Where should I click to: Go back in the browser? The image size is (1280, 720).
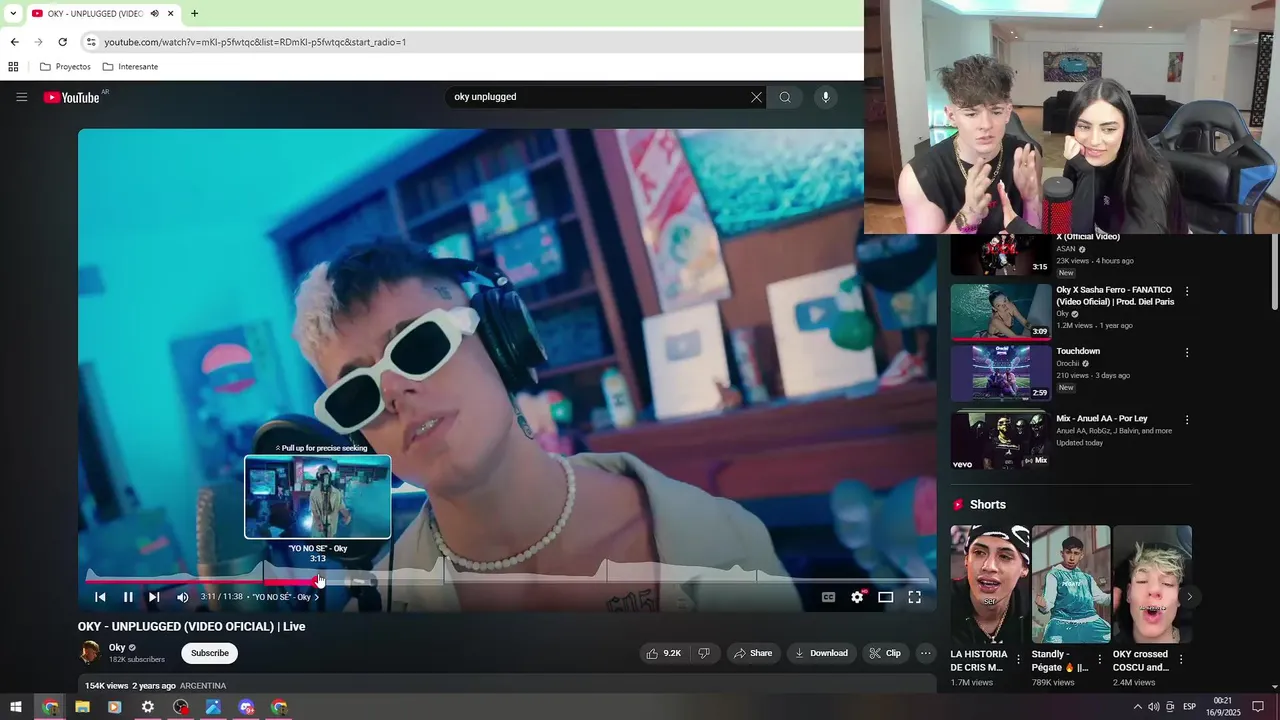point(14,42)
